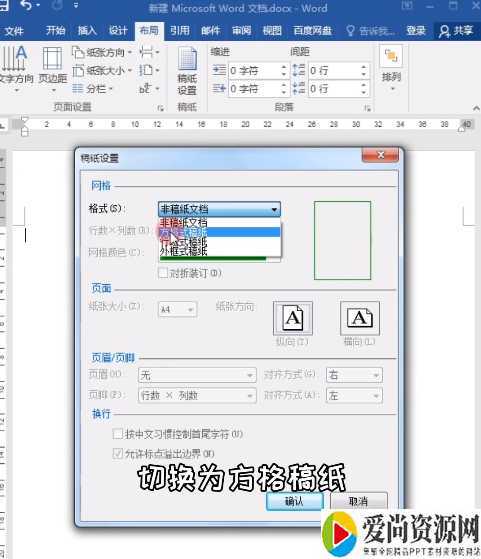Select 行线式稿纸 in the format list
481x559 pixels.
click(220, 242)
